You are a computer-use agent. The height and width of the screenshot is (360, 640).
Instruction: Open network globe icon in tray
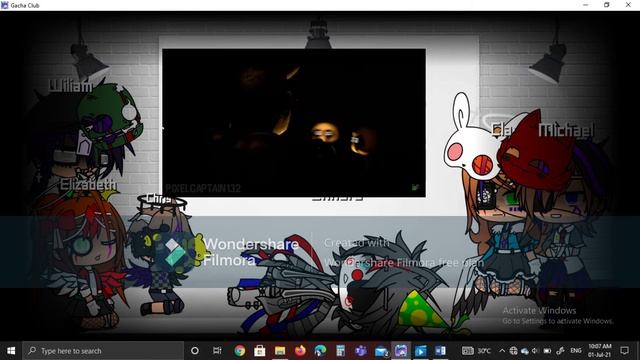click(x=513, y=351)
